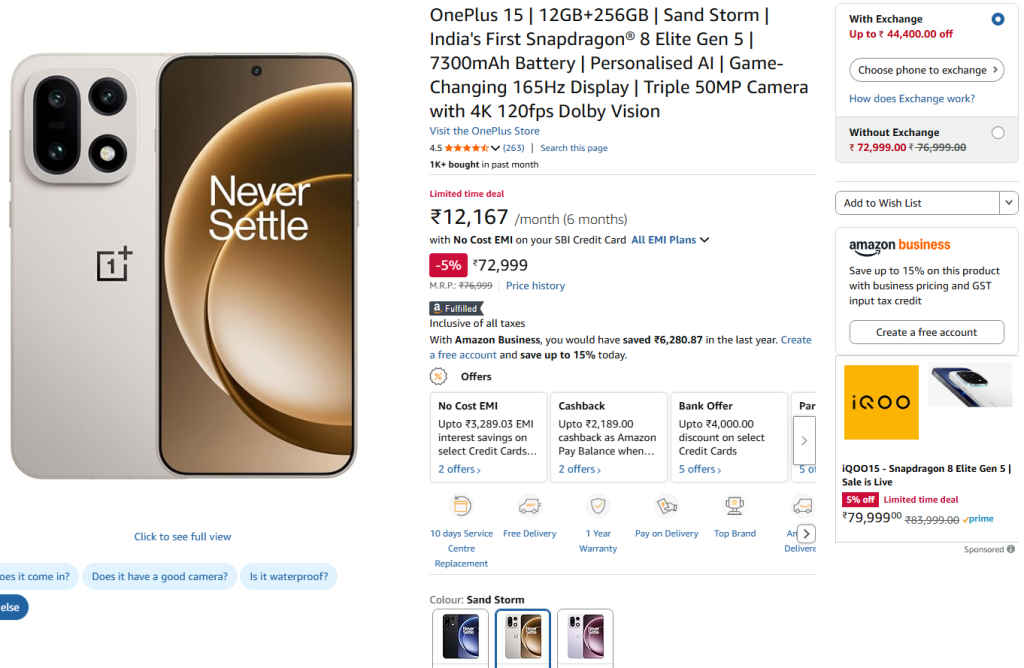
Task: Click the Fulfilled badge
Action: (x=456, y=308)
